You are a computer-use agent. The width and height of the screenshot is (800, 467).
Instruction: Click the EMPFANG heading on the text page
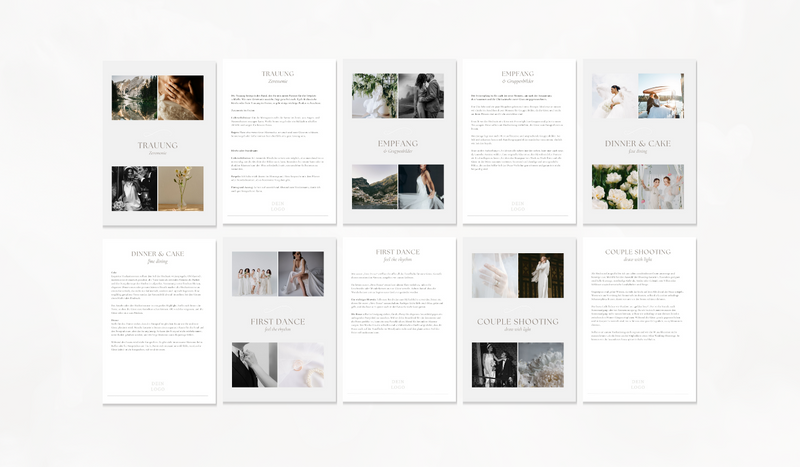click(518, 74)
